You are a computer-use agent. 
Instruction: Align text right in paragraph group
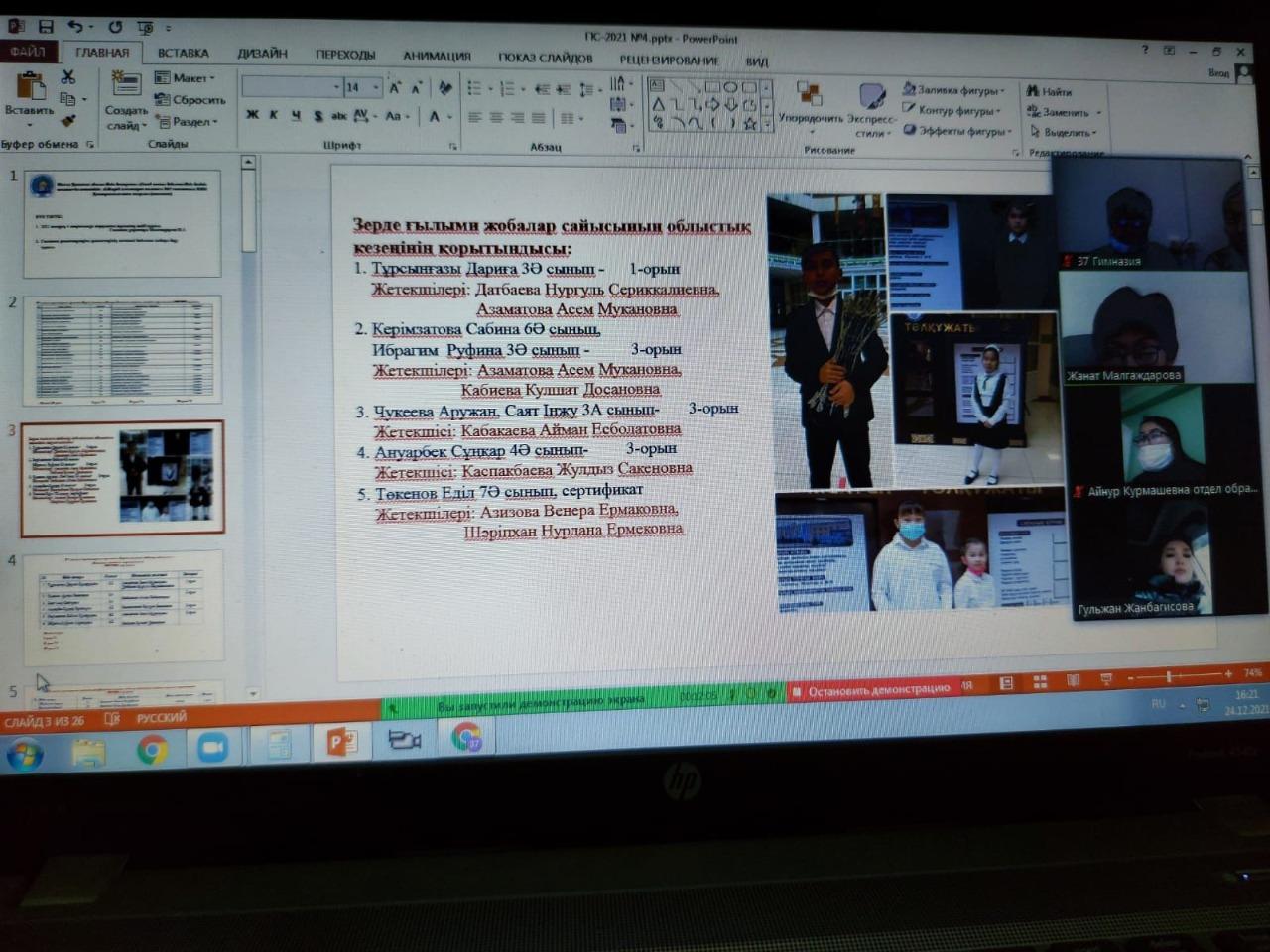pos(517,118)
